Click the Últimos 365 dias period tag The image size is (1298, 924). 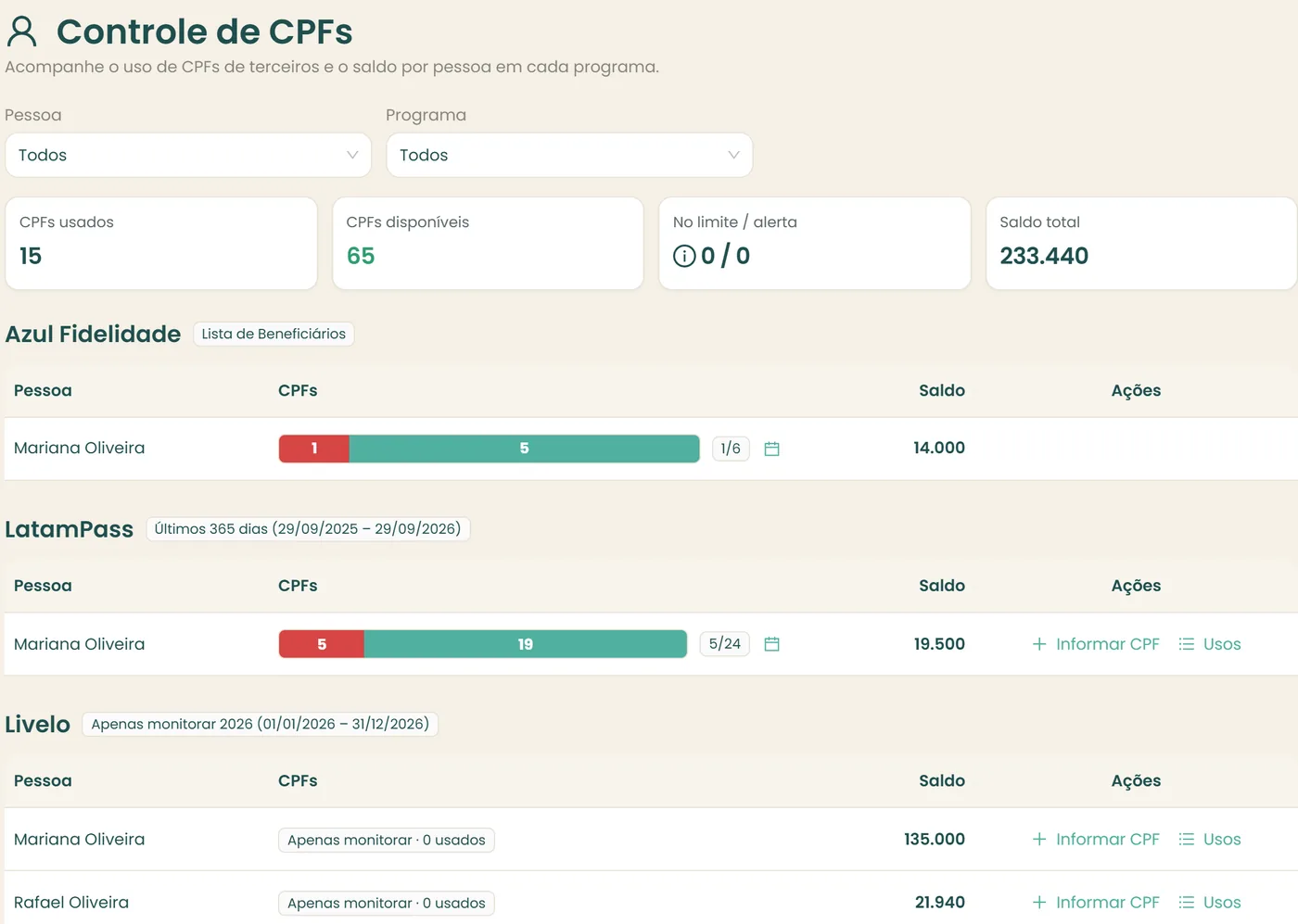click(308, 529)
